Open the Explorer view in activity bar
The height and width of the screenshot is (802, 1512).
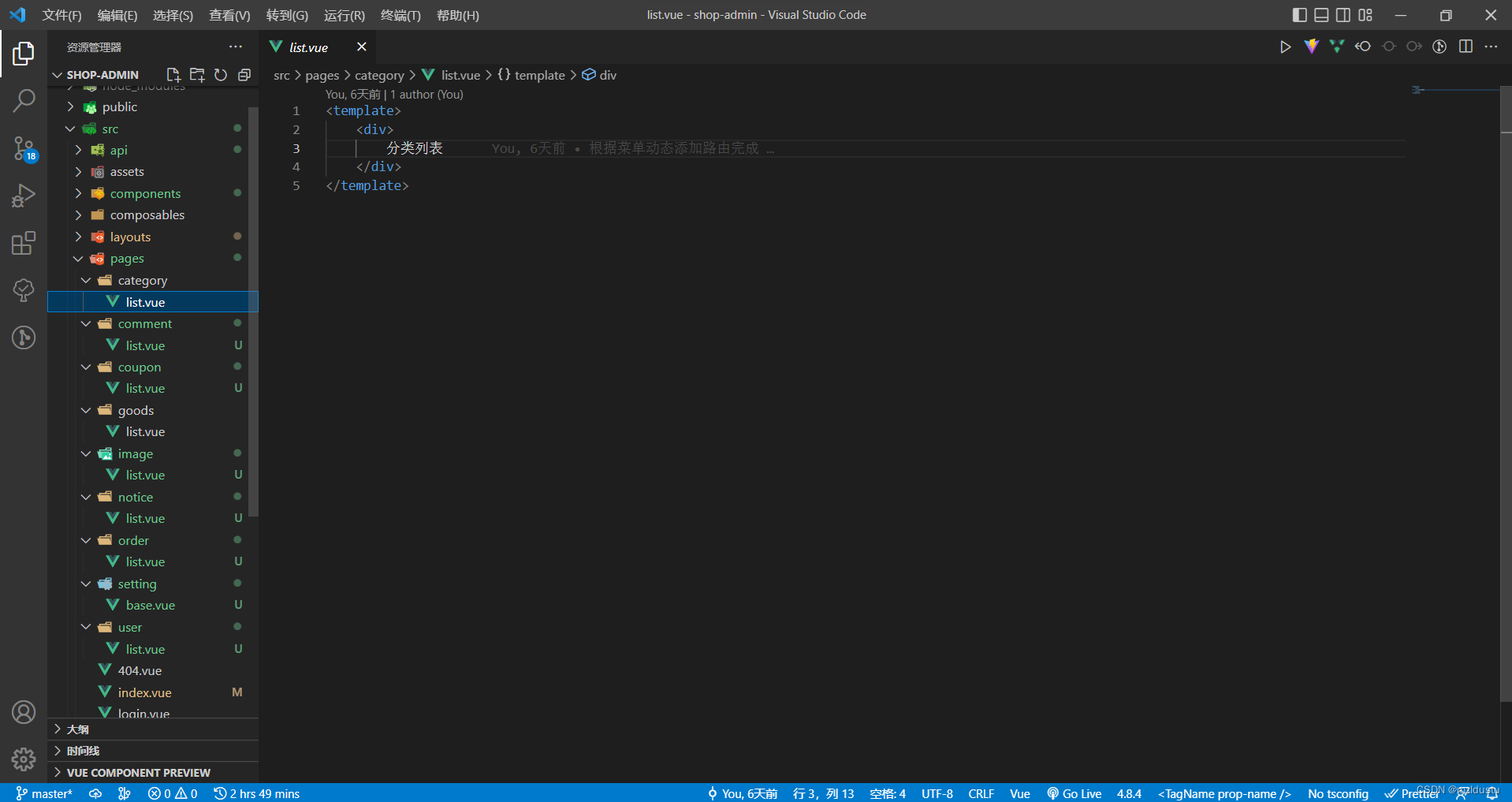click(24, 54)
